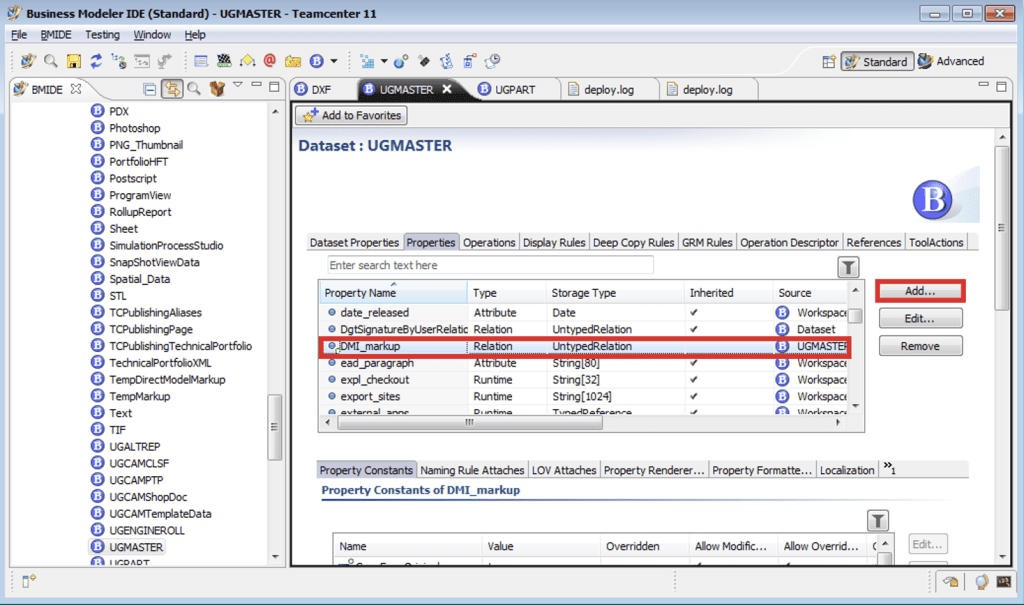Click the Save icon in the main toolbar

73,60
